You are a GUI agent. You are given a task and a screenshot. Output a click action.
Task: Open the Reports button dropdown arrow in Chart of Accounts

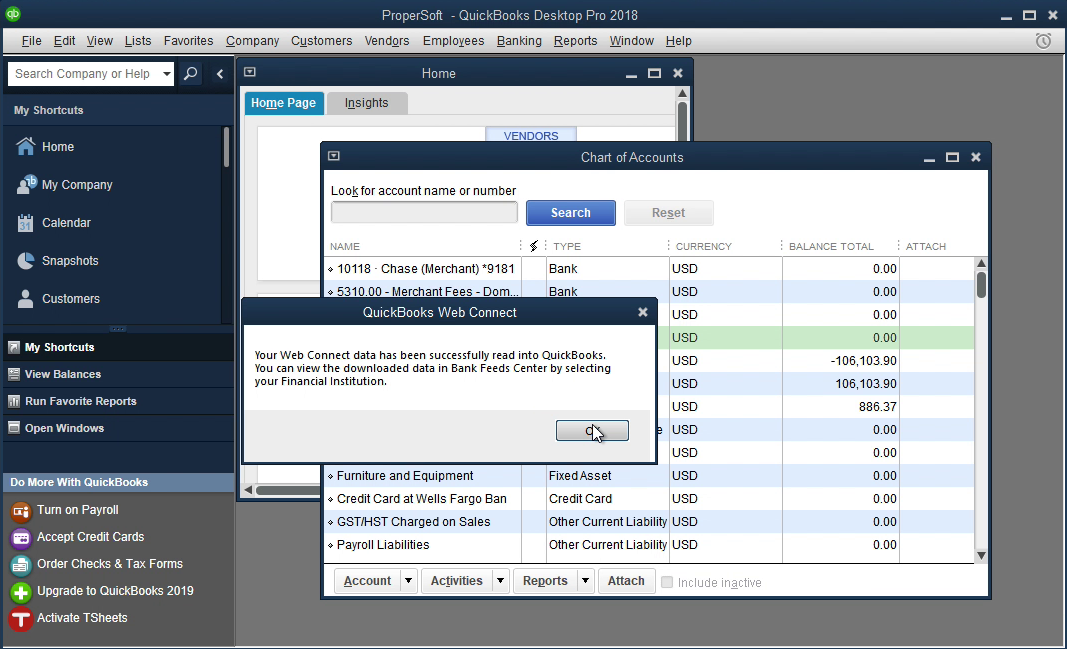(585, 581)
